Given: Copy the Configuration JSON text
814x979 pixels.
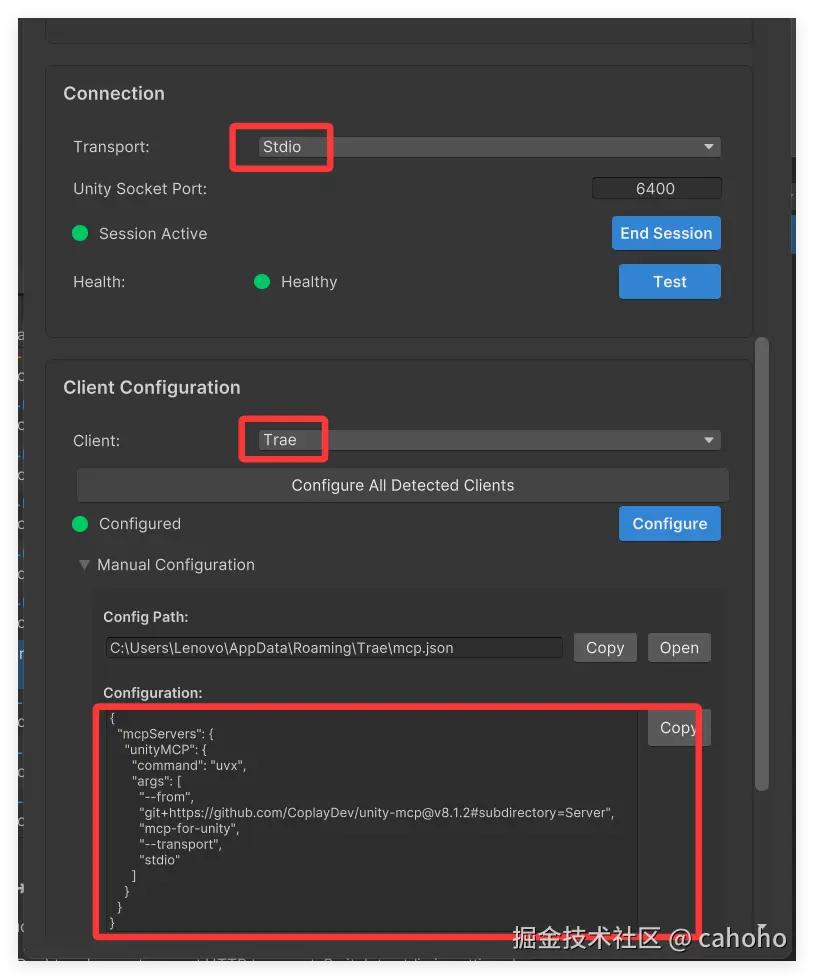Looking at the screenshot, I should (677, 728).
